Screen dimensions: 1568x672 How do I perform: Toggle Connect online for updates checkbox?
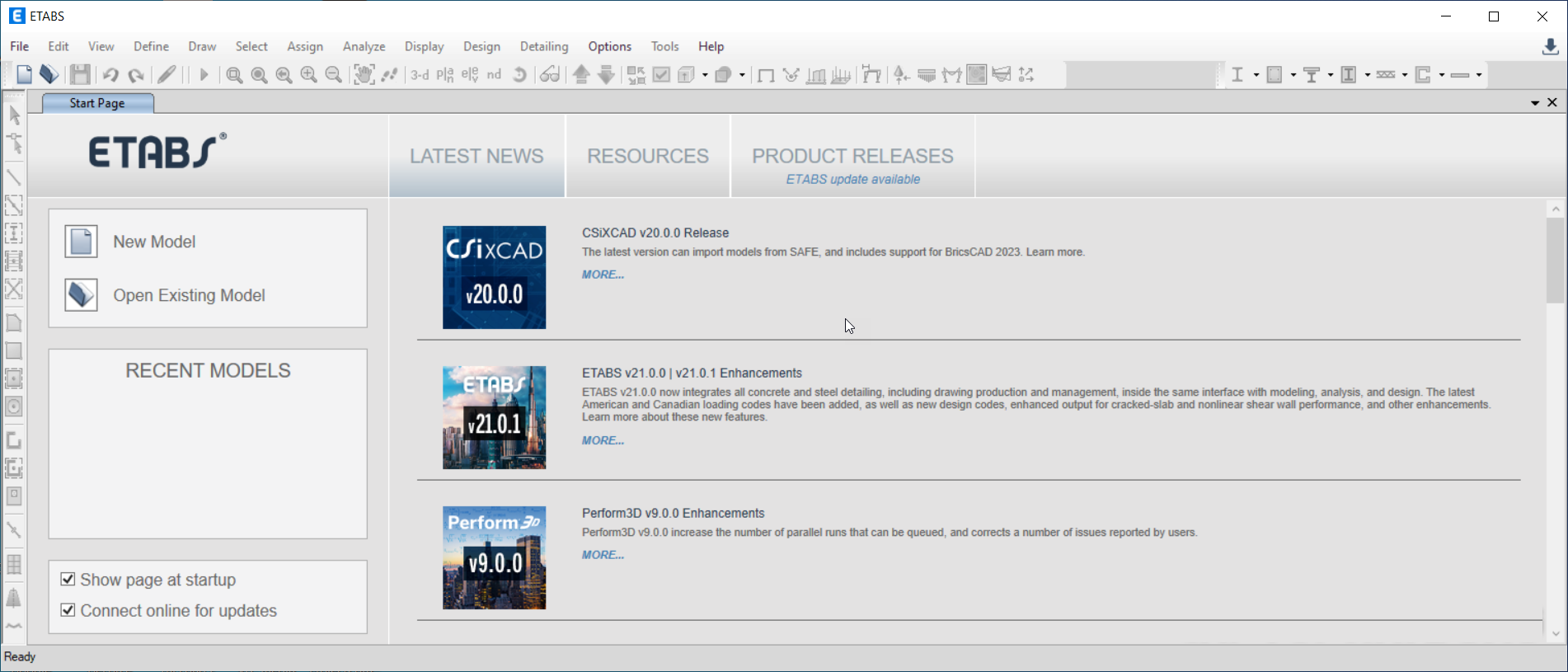(x=68, y=610)
